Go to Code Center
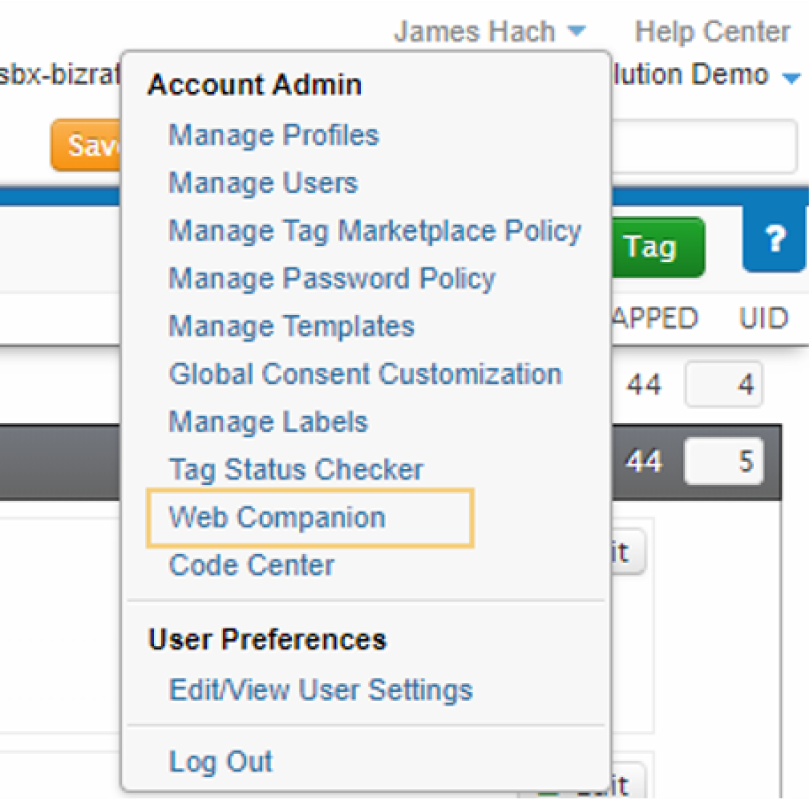811x800 pixels. point(252,565)
